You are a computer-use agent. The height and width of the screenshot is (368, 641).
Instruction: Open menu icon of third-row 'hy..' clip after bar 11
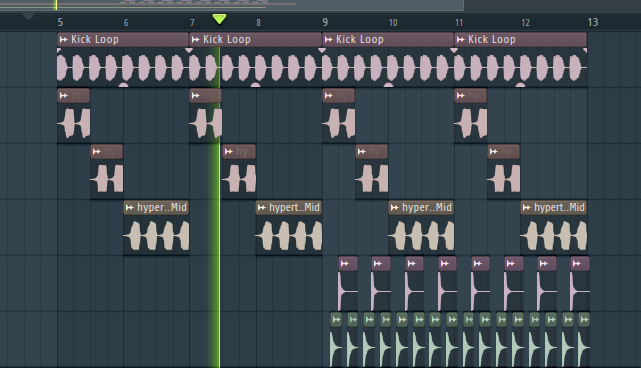tap(493, 152)
